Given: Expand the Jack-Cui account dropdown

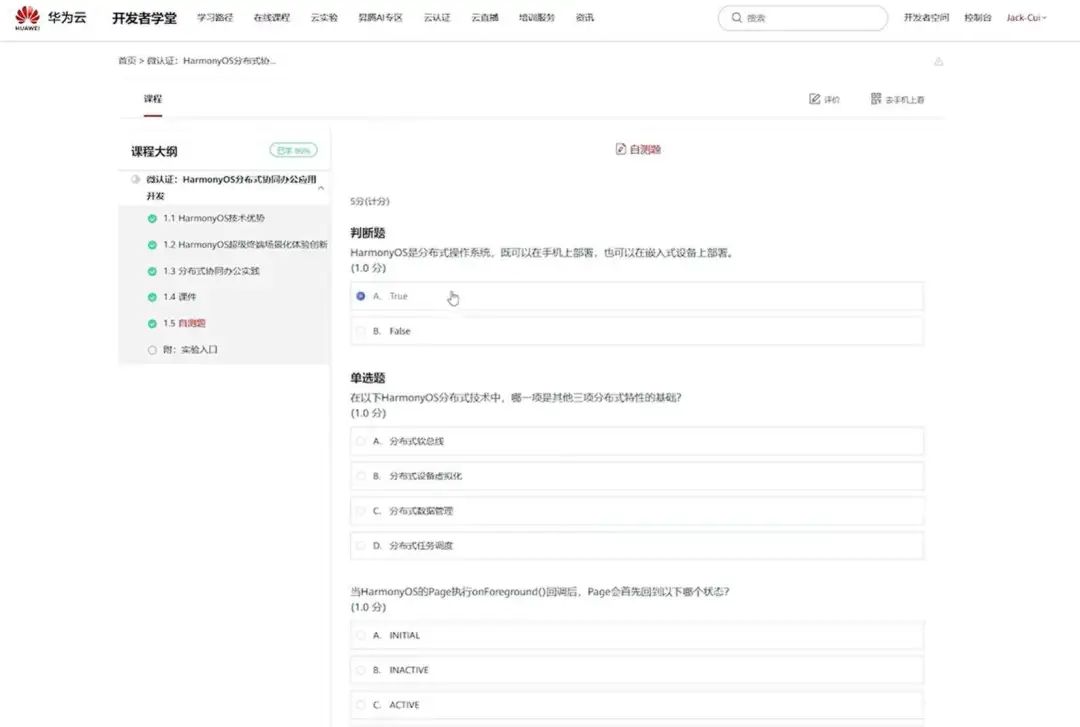Looking at the screenshot, I should click(1026, 18).
